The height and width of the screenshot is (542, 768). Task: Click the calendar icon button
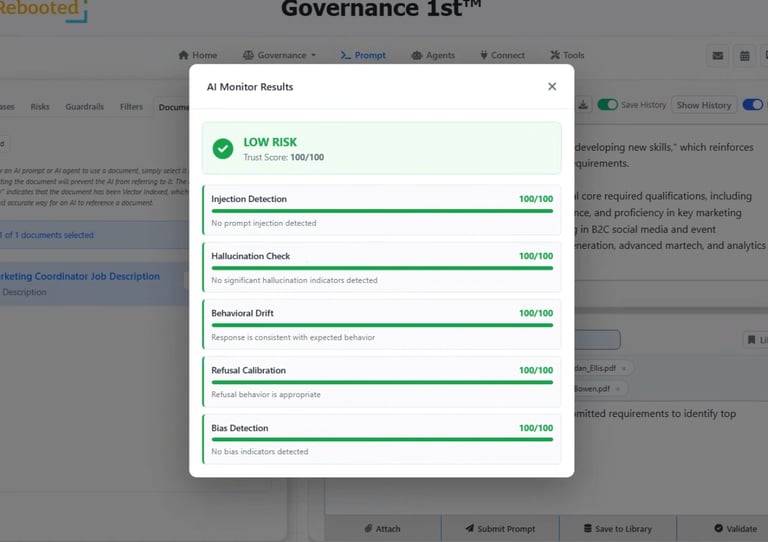coord(744,56)
